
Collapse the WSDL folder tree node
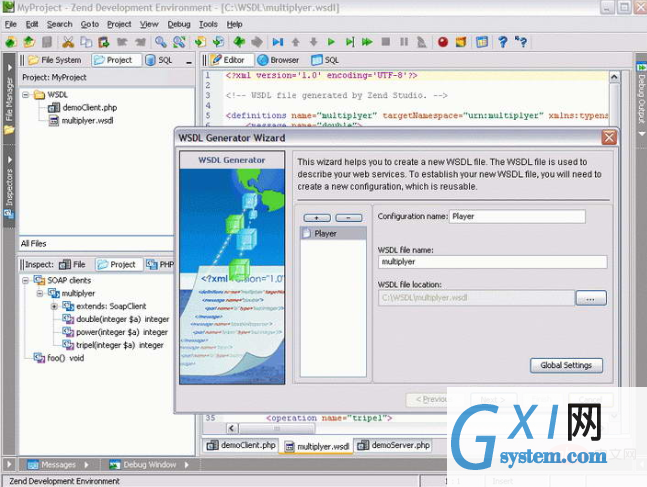point(26,95)
